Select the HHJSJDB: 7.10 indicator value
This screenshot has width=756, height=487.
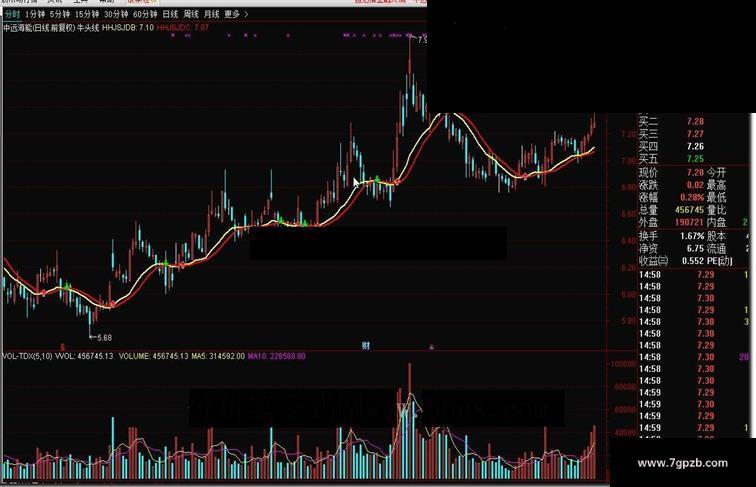point(128,27)
